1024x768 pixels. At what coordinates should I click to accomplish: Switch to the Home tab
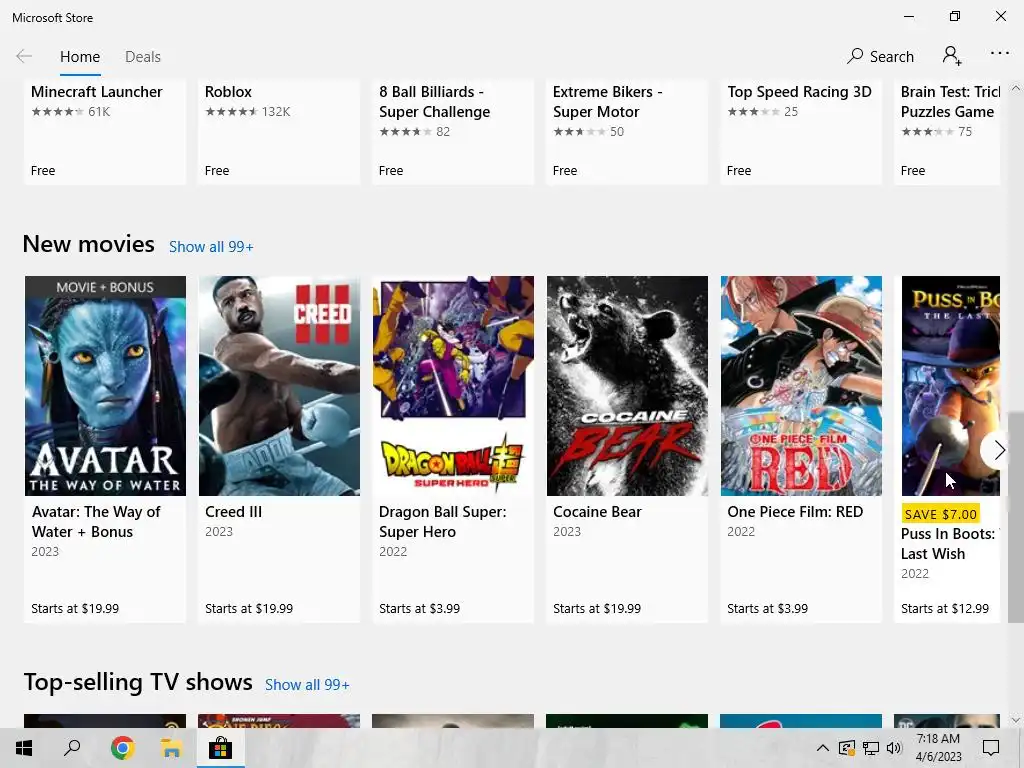[80, 57]
